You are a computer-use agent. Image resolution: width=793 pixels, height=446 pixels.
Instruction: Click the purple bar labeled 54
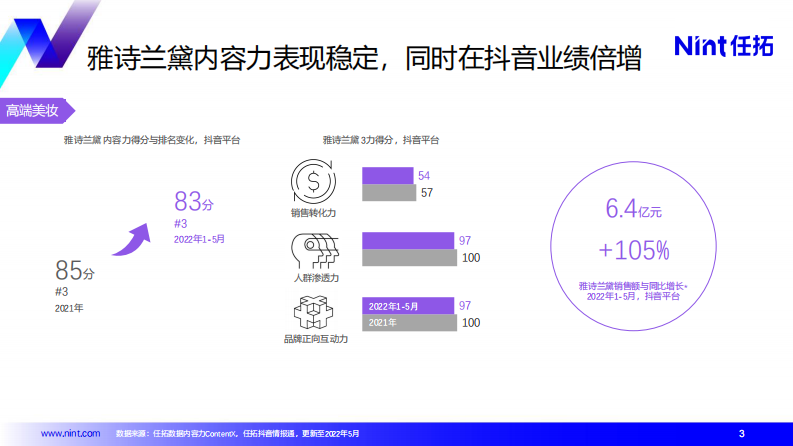[387, 175]
